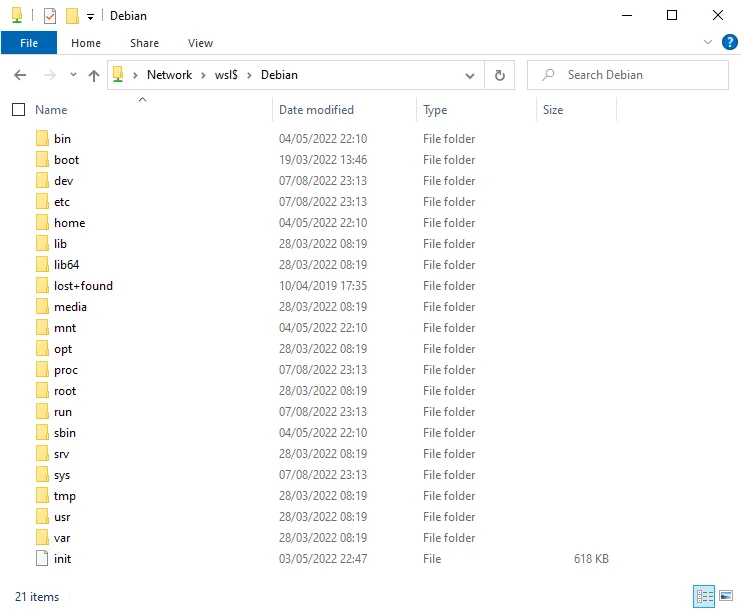Screen dimensions: 742x609
Task: Click the Properties quick access icon
Action: [x=50, y=16]
